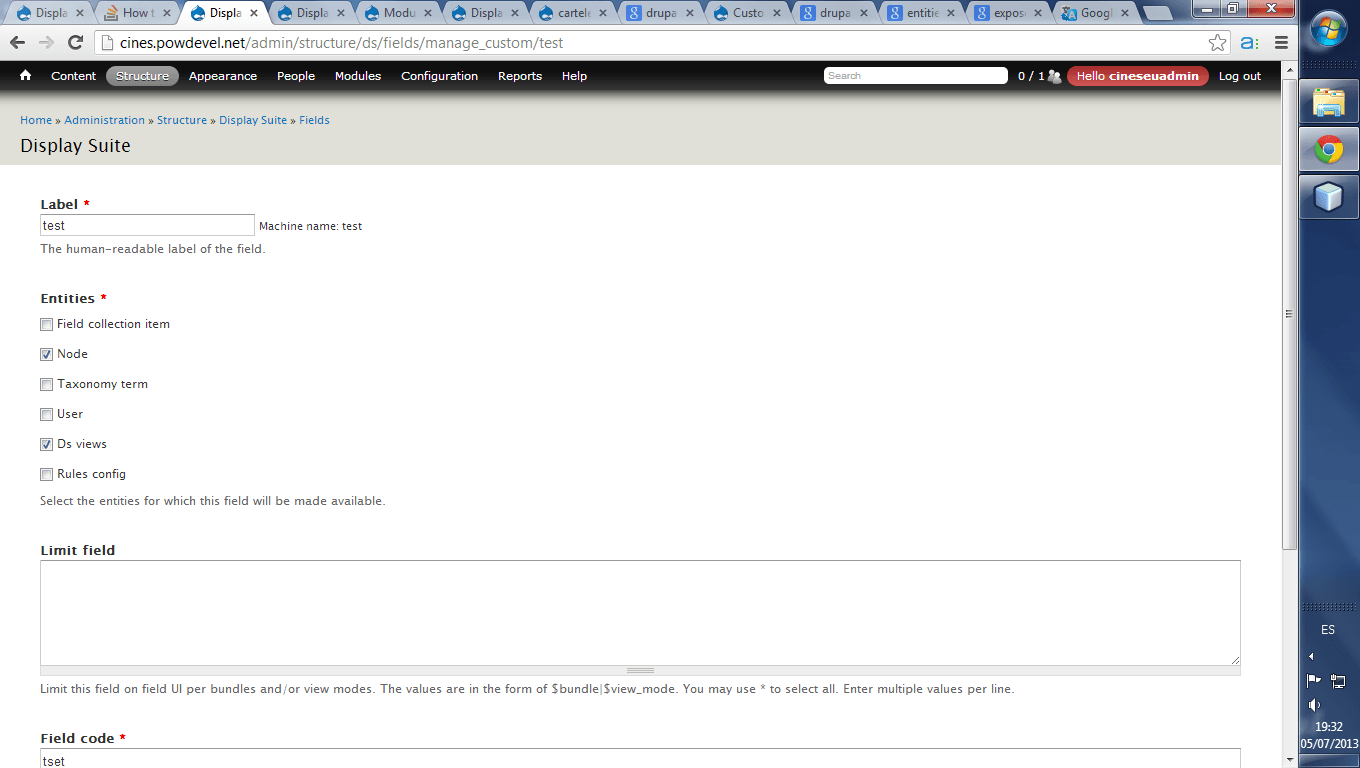This screenshot has width=1360, height=768.
Task: Check the Taxonomy term checkbox
Action: point(46,384)
